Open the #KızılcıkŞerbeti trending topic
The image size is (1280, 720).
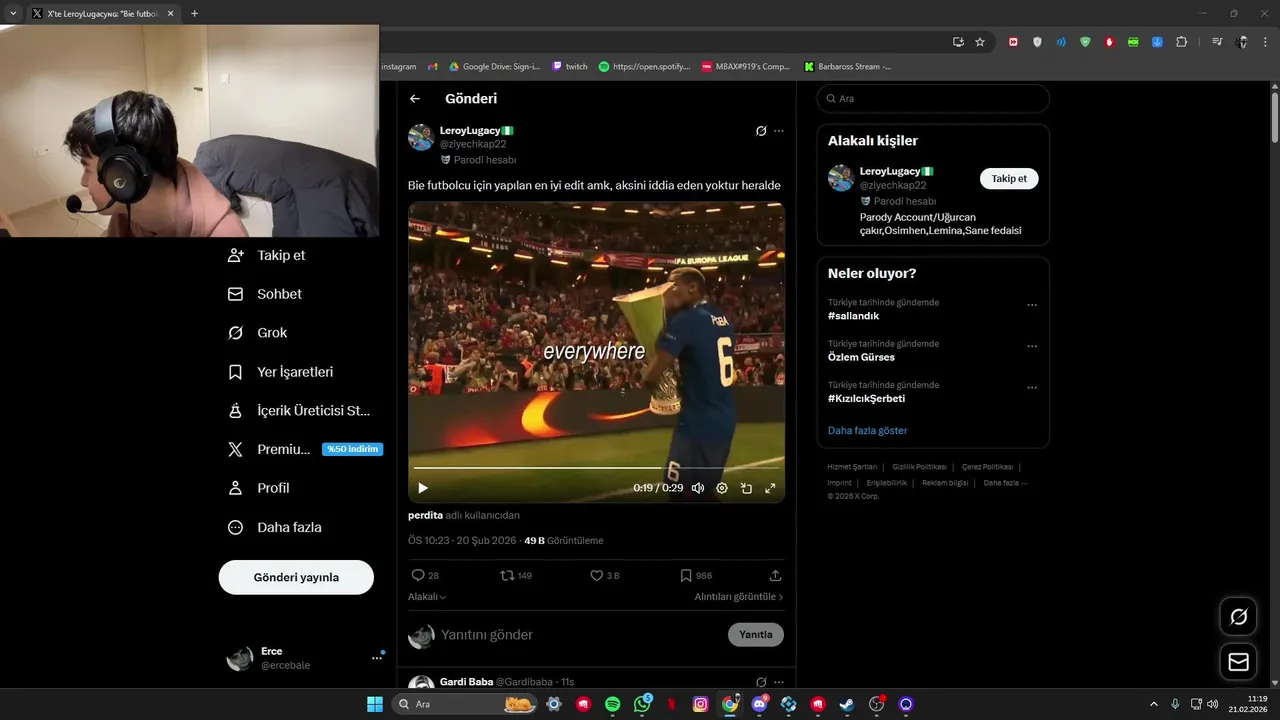click(866, 398)
